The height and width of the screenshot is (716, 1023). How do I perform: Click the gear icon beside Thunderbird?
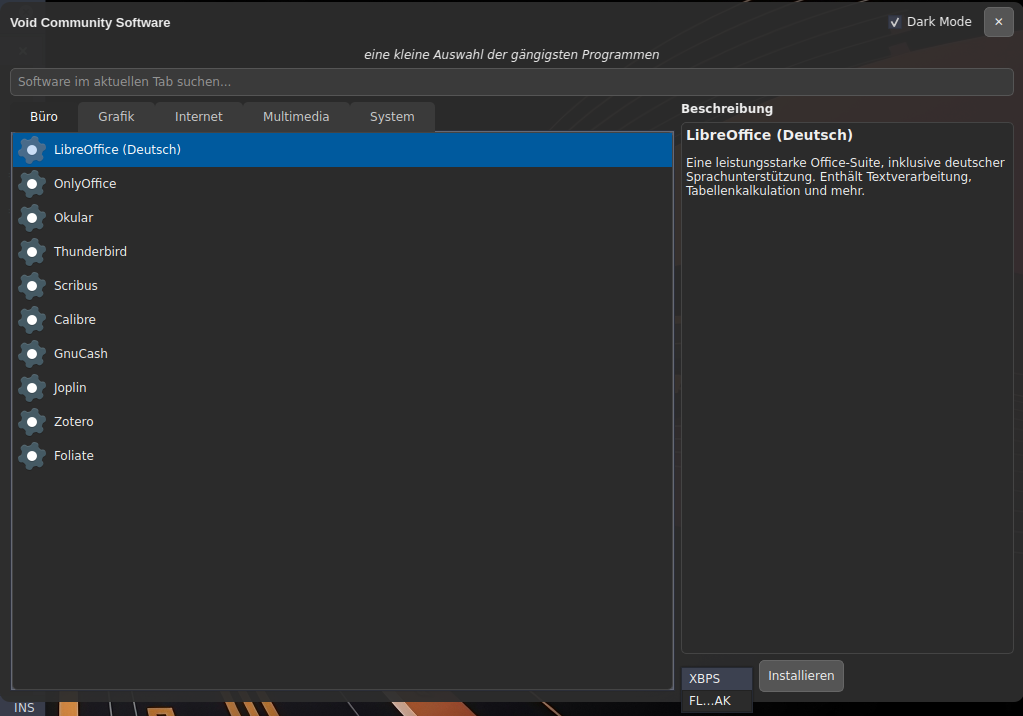(32, 252)
